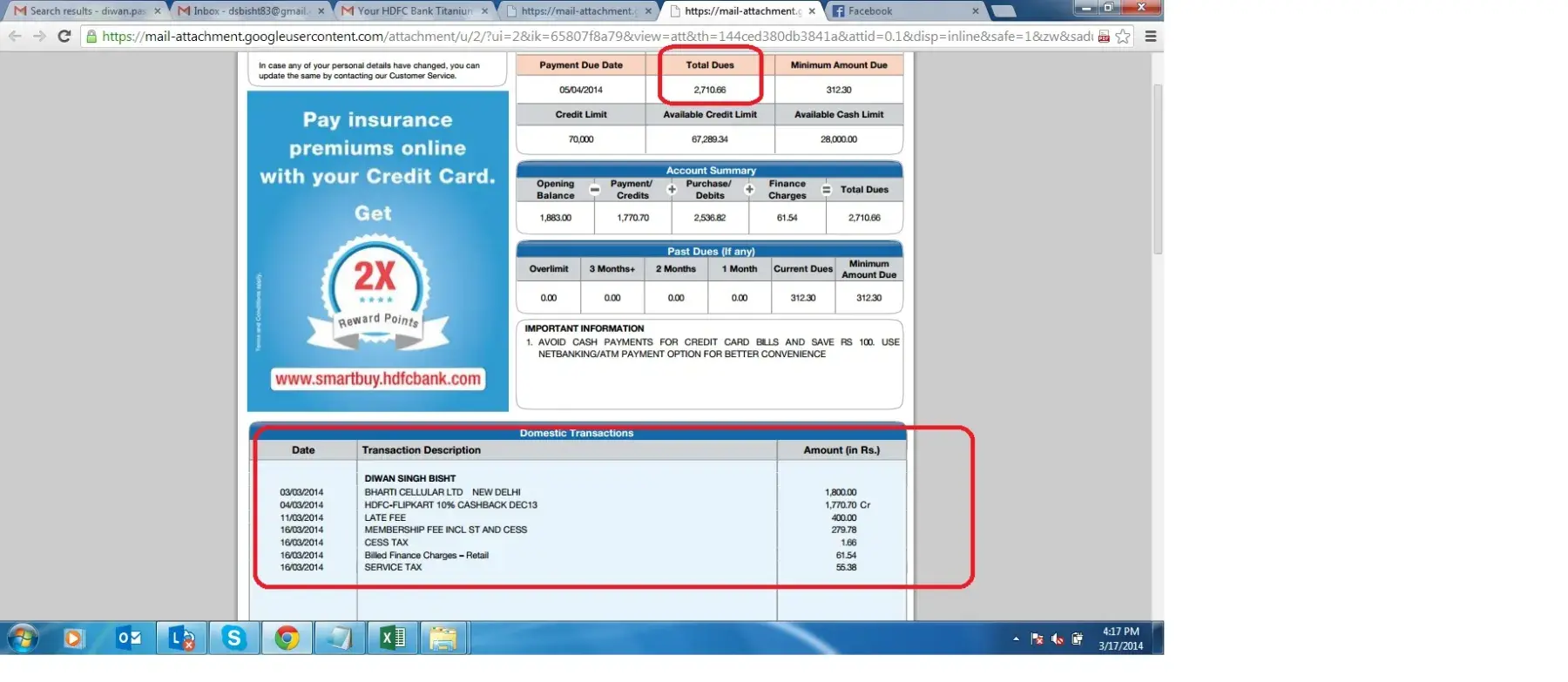Open the notepad-style taskbar icon beside Chrome
Image resolution: width=1568 pixels, height=682 pixels.
click(x=339, y=638)
